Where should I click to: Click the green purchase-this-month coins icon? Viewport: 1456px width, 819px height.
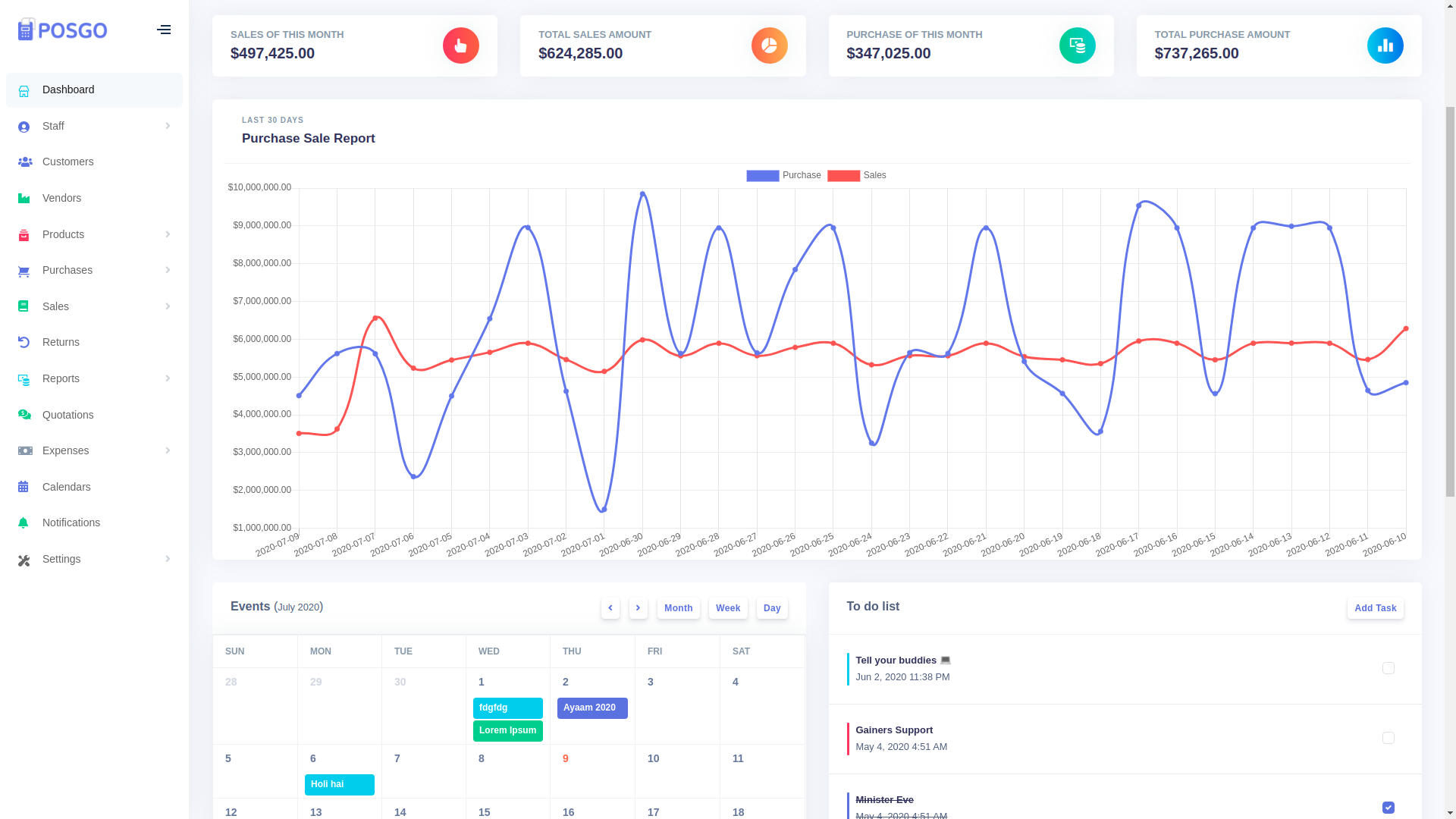tap(1077, 45)
